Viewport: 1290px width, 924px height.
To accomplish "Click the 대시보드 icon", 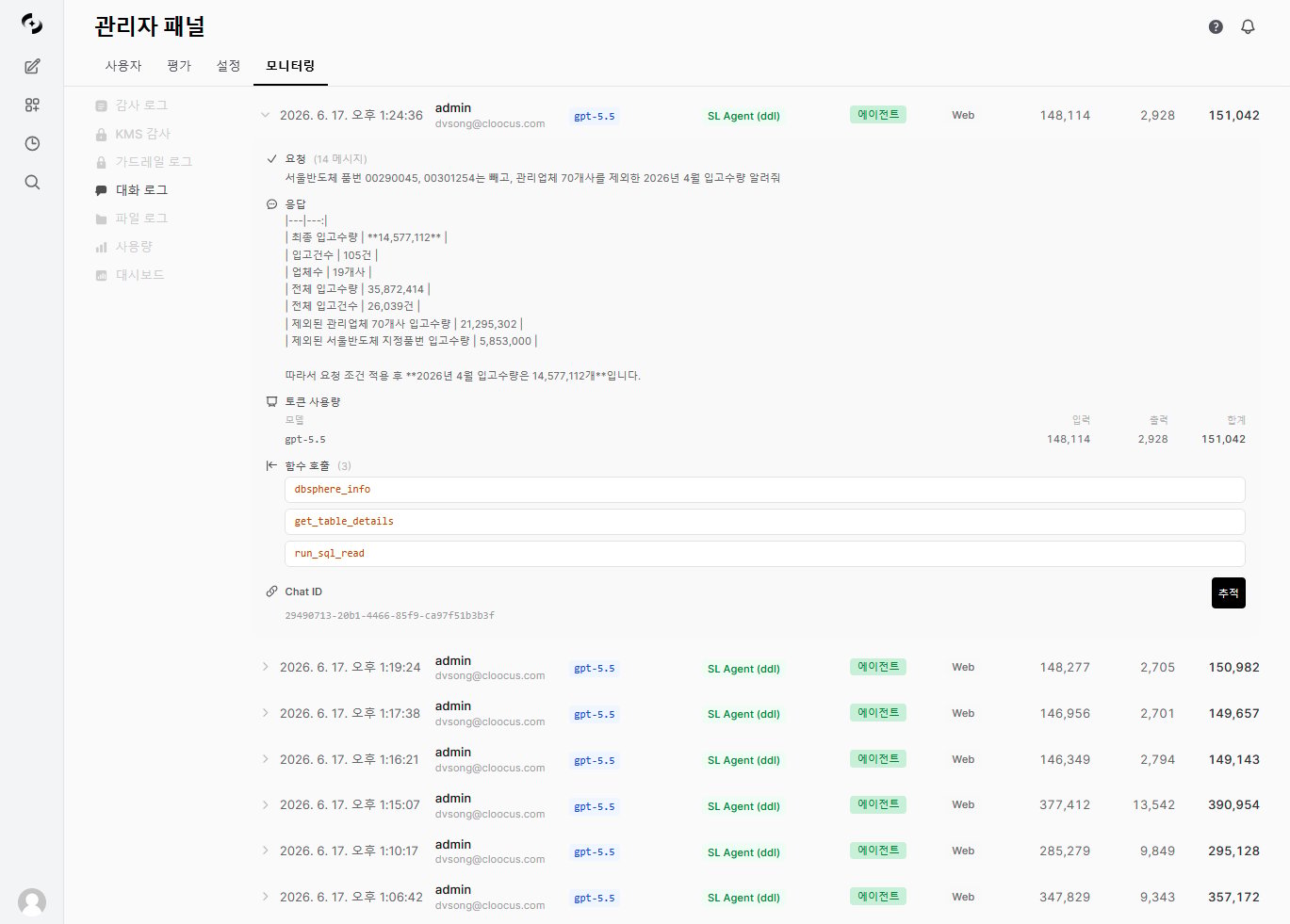I will [x=101, y=275].
